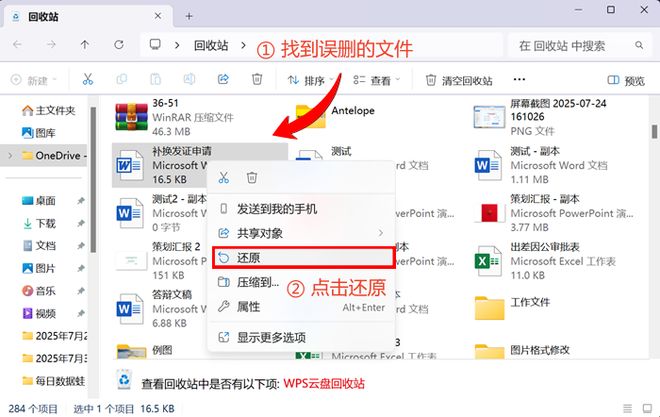Select the 例图 folder
This screenshot has width=660, height=417.
[144, 350]
